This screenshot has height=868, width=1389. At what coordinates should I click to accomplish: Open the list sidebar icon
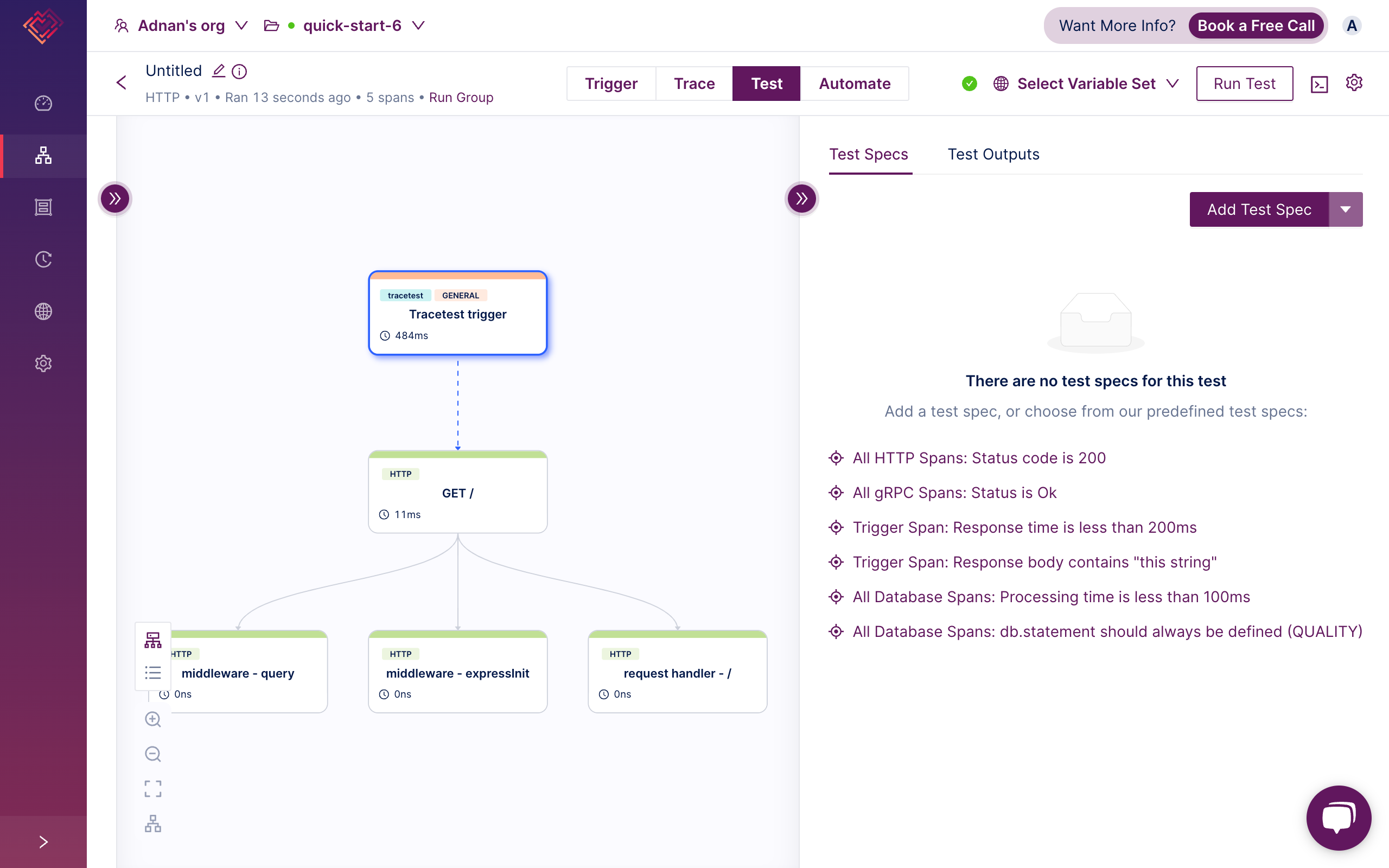point(43,207)
